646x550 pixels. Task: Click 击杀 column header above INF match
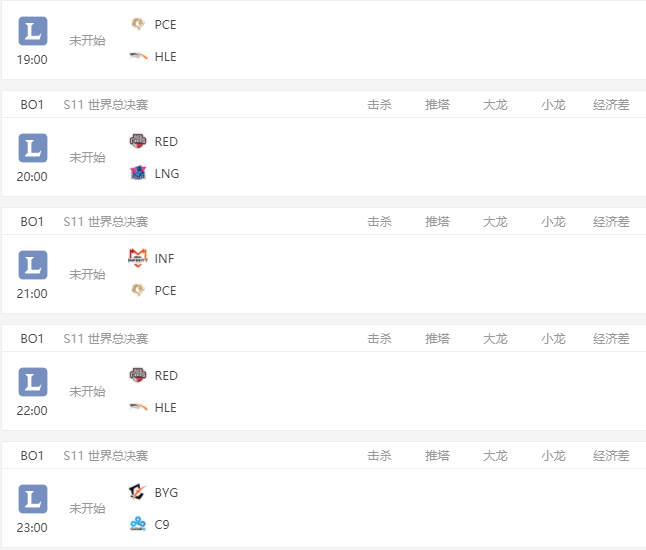(x=379, y=222)
